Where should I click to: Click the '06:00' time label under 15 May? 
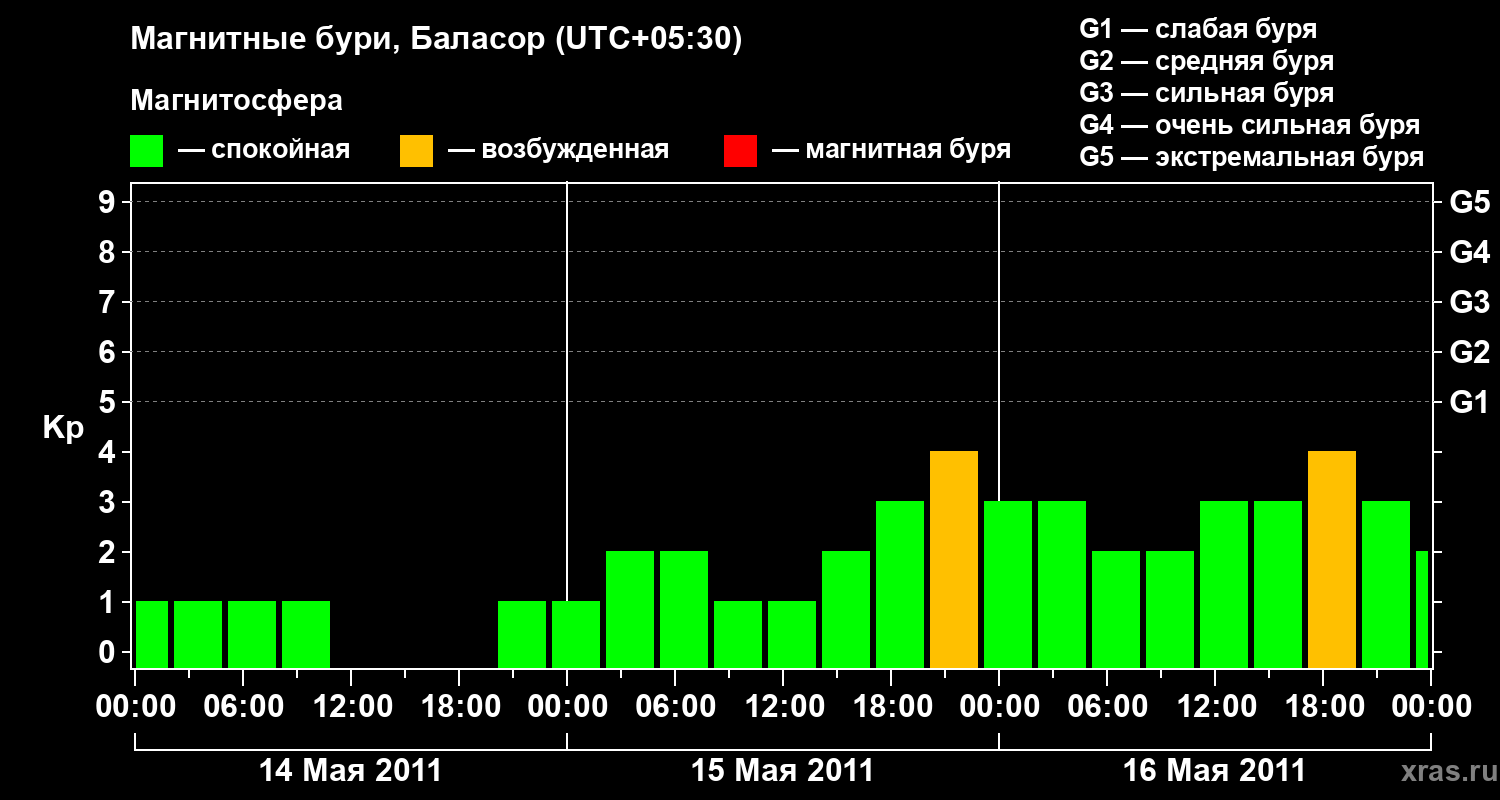675,707
